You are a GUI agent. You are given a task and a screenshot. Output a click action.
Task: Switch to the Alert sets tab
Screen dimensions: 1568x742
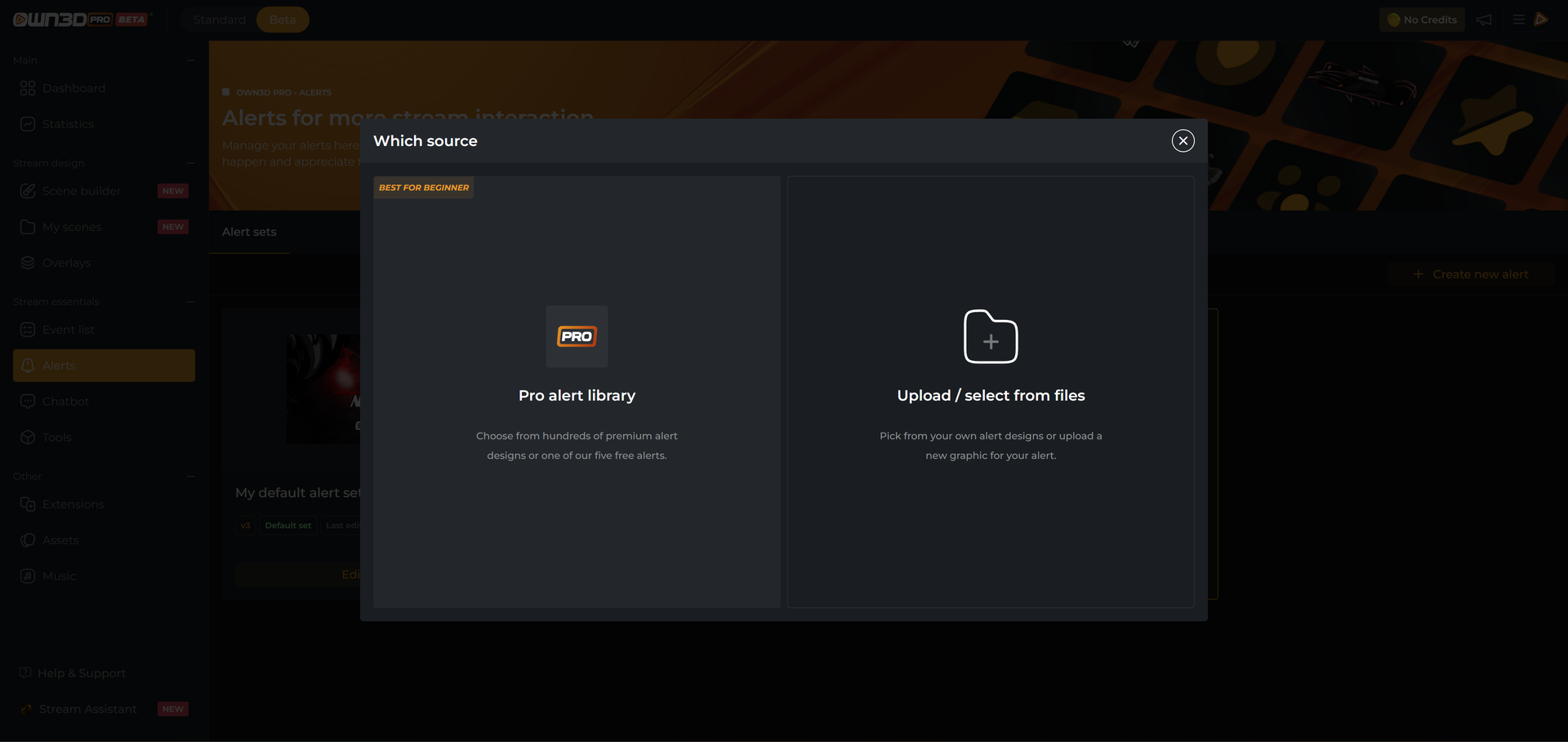pos(249,232)
